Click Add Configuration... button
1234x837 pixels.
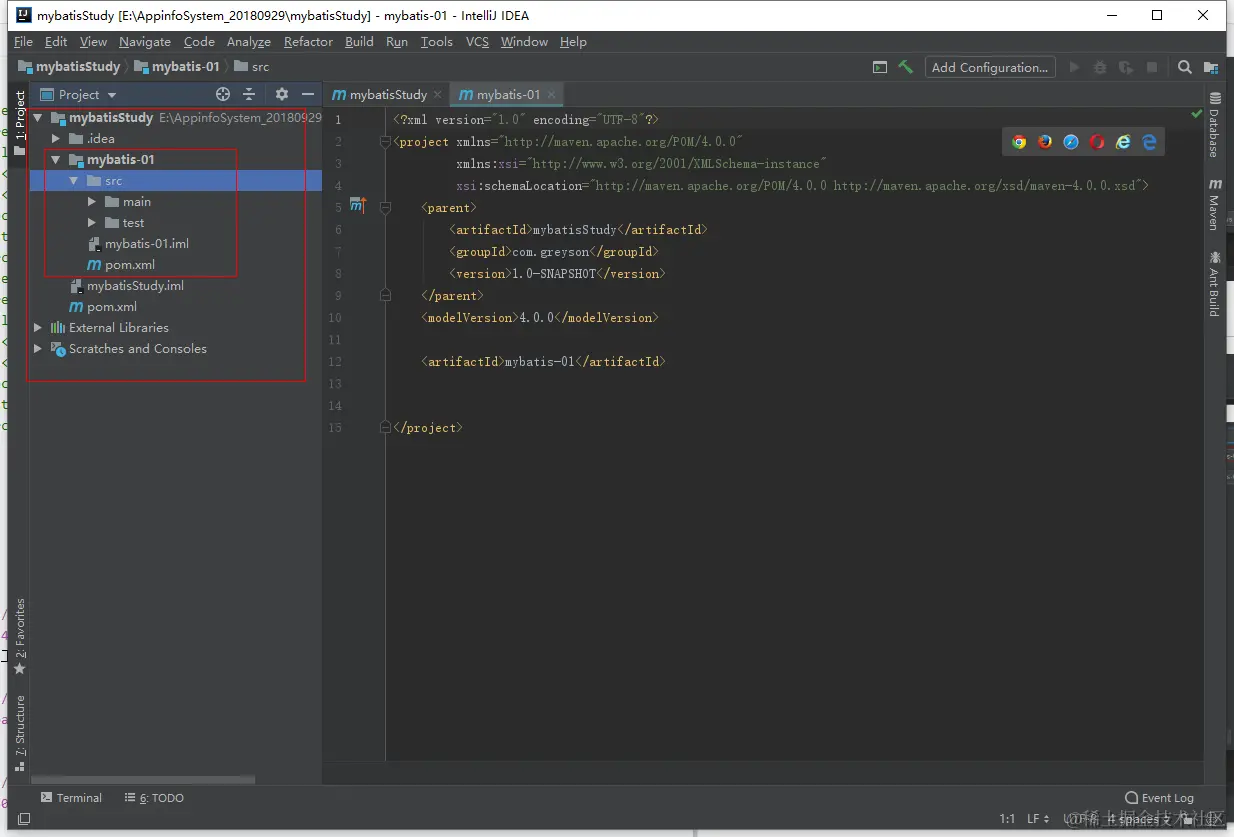(989, 67)
